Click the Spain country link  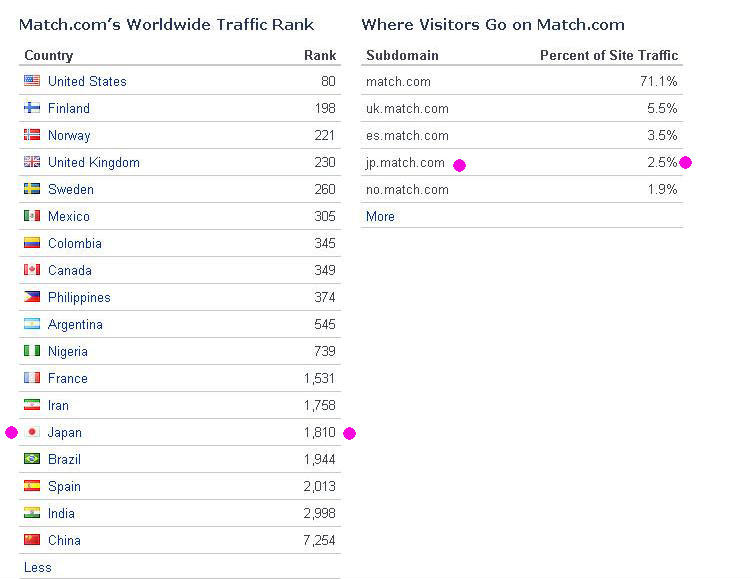tap(64, 486)
